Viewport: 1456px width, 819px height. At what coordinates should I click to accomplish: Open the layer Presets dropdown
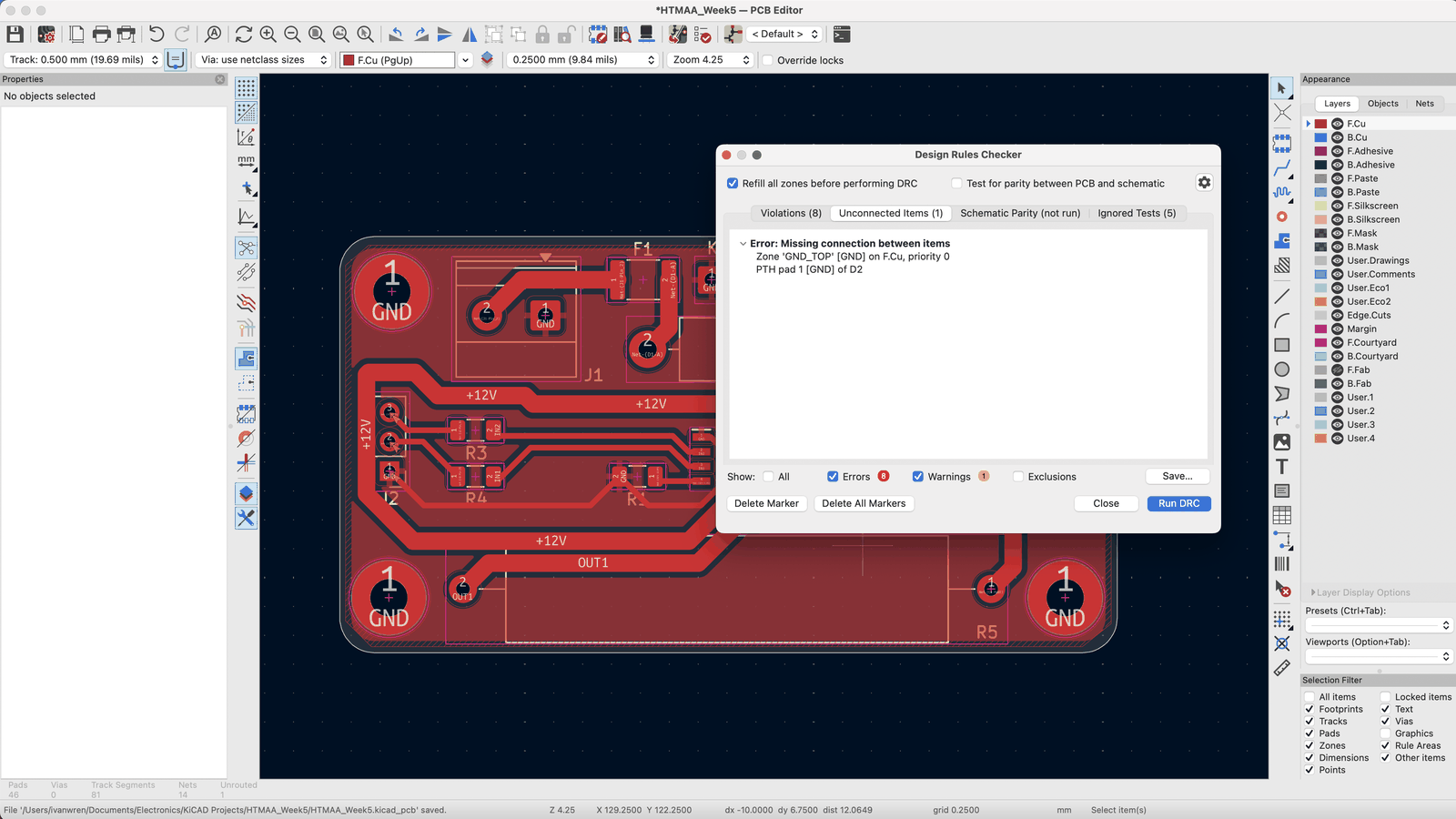(x=1379, y=625)
